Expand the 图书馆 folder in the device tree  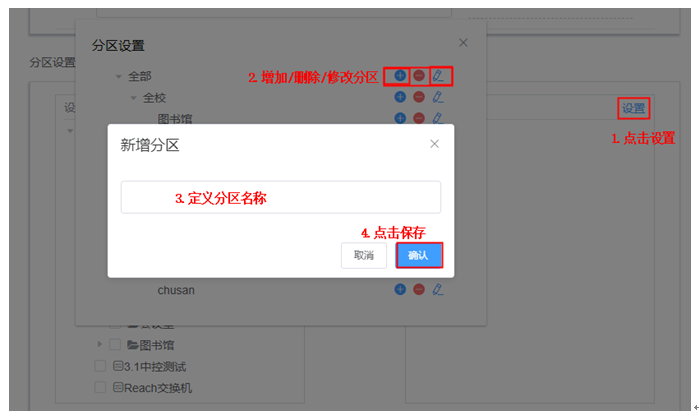coord(98,345)
